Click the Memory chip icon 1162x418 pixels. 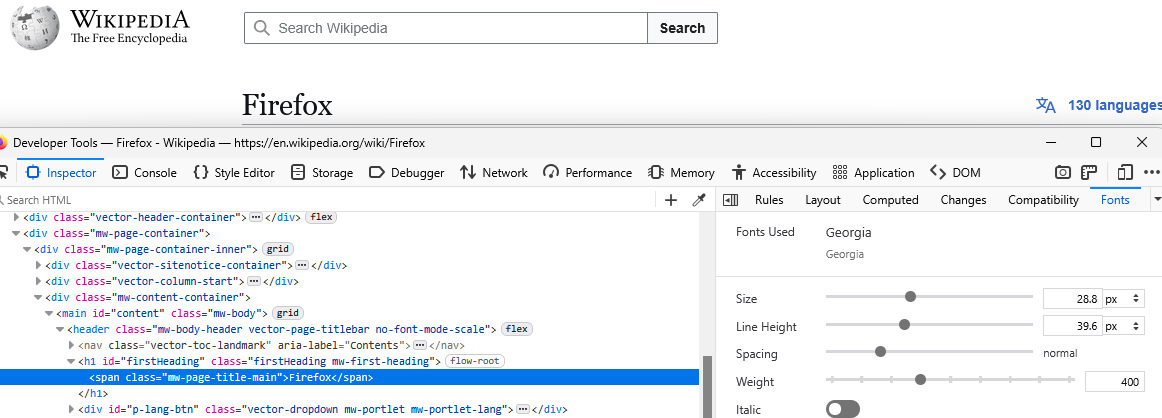point(656,173)
